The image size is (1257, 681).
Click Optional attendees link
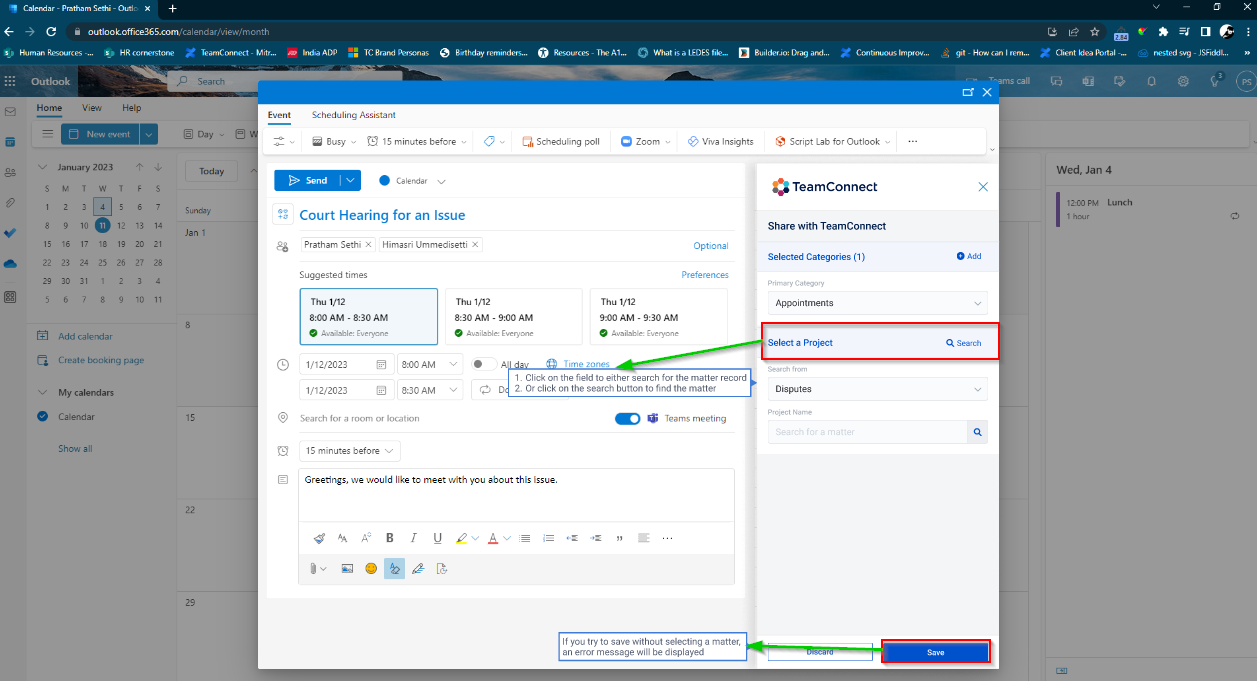pos(711,246)
